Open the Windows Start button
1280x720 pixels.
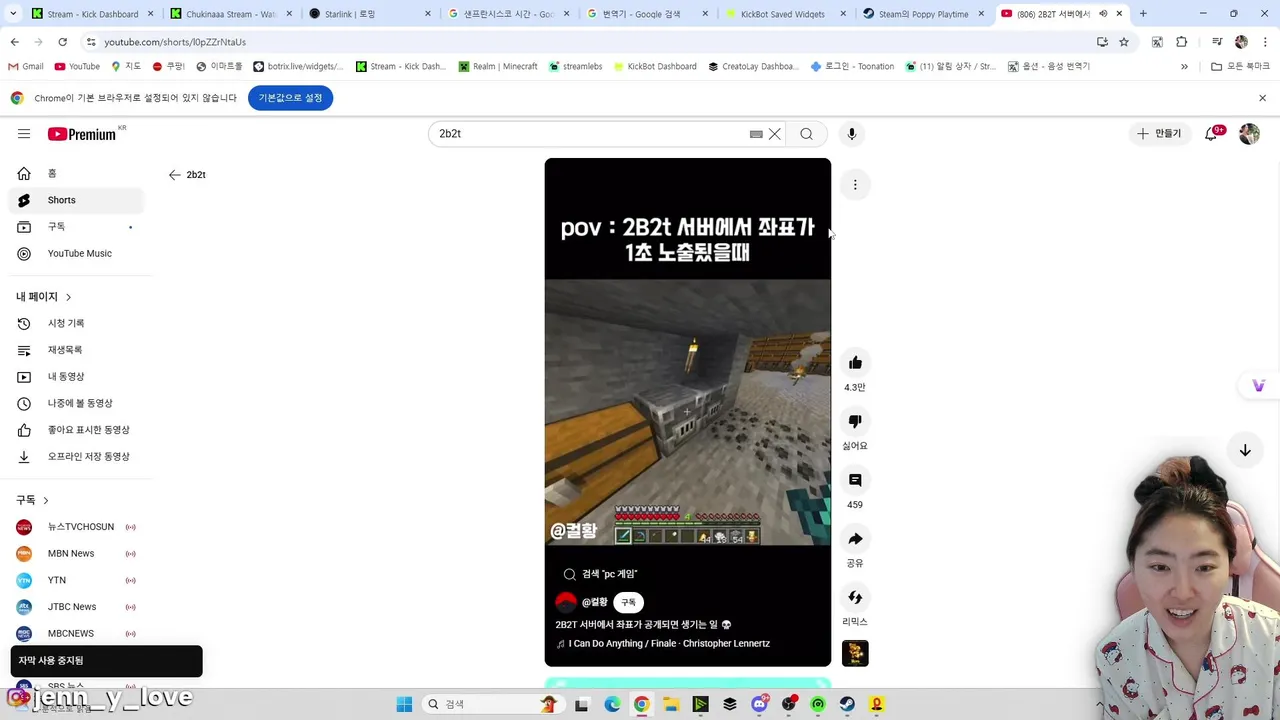[x=404, y=704]
